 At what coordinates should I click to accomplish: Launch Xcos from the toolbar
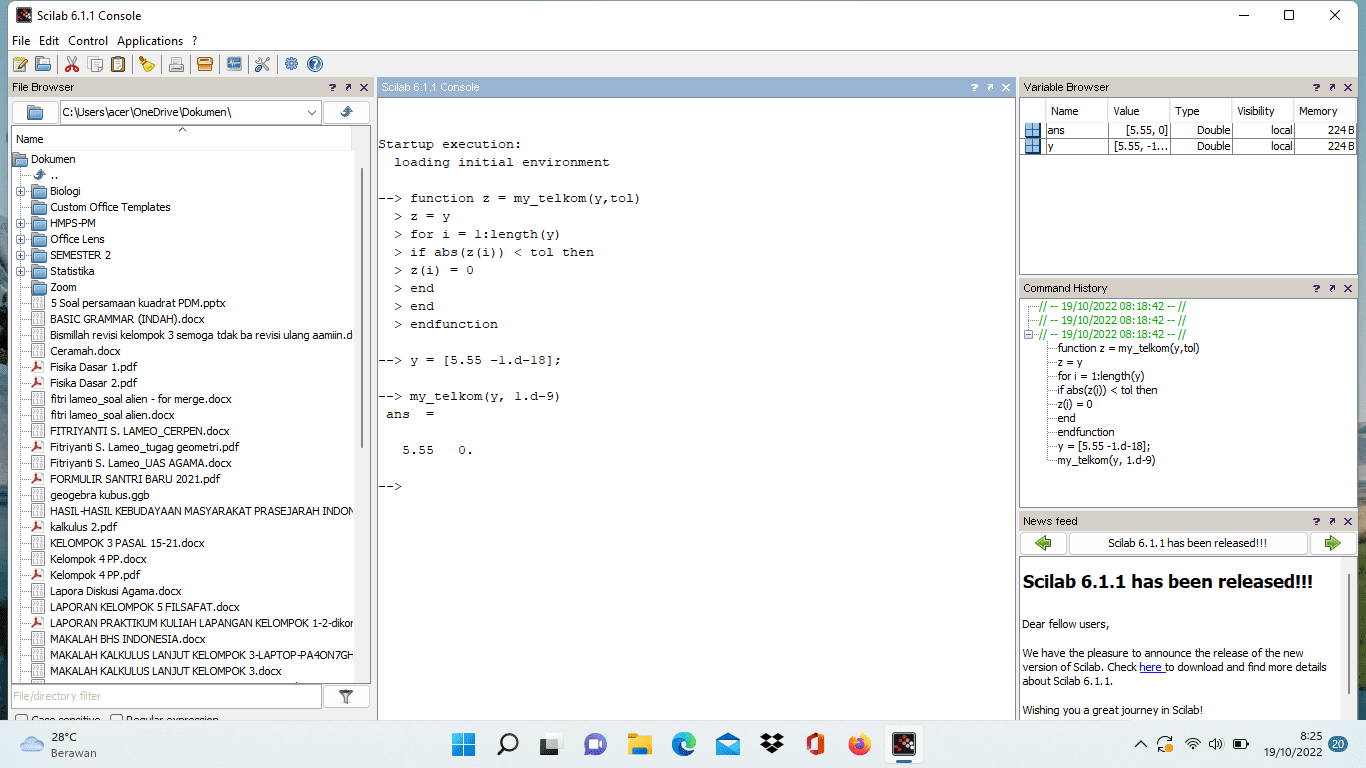coord(234,64)
